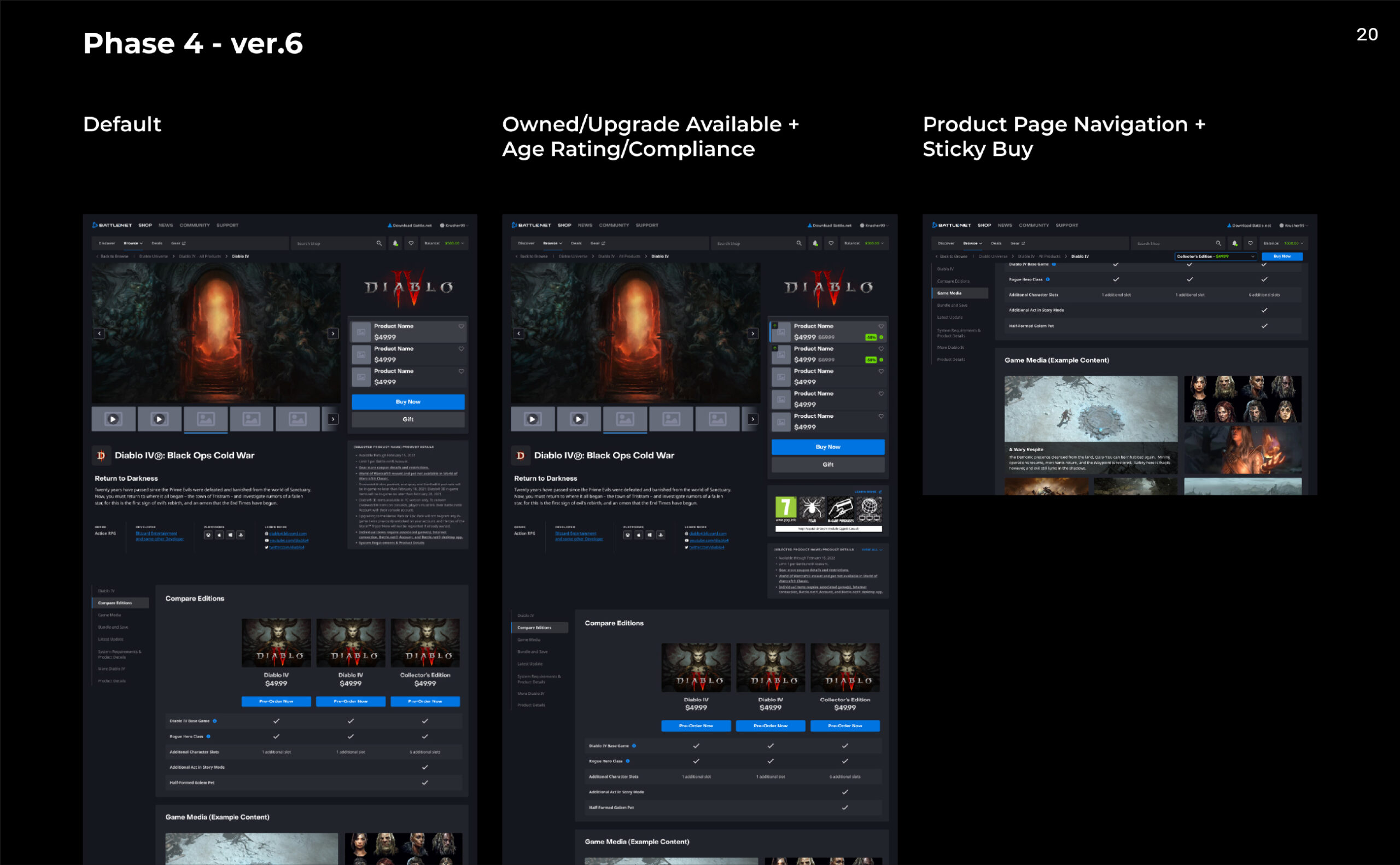This screenshot has height=865, width=1400.
Task: Click Buy Now in Owned/Upgrade mockup
Action: (828, 447)
